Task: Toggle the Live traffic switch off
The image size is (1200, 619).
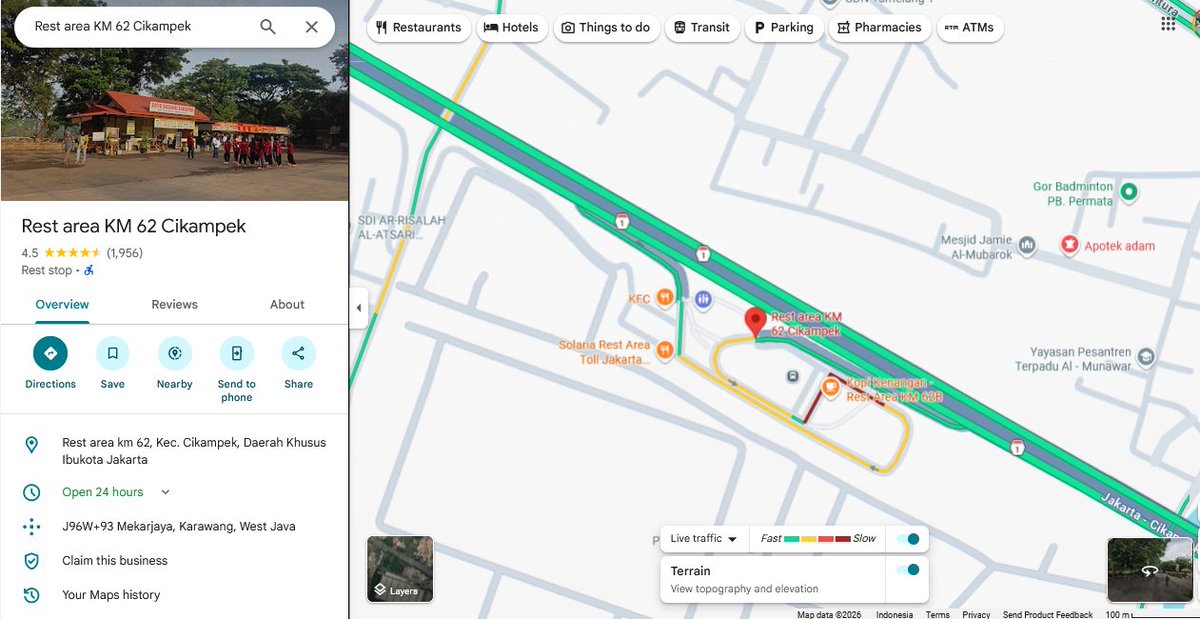Action: click(x=908, y=539)
